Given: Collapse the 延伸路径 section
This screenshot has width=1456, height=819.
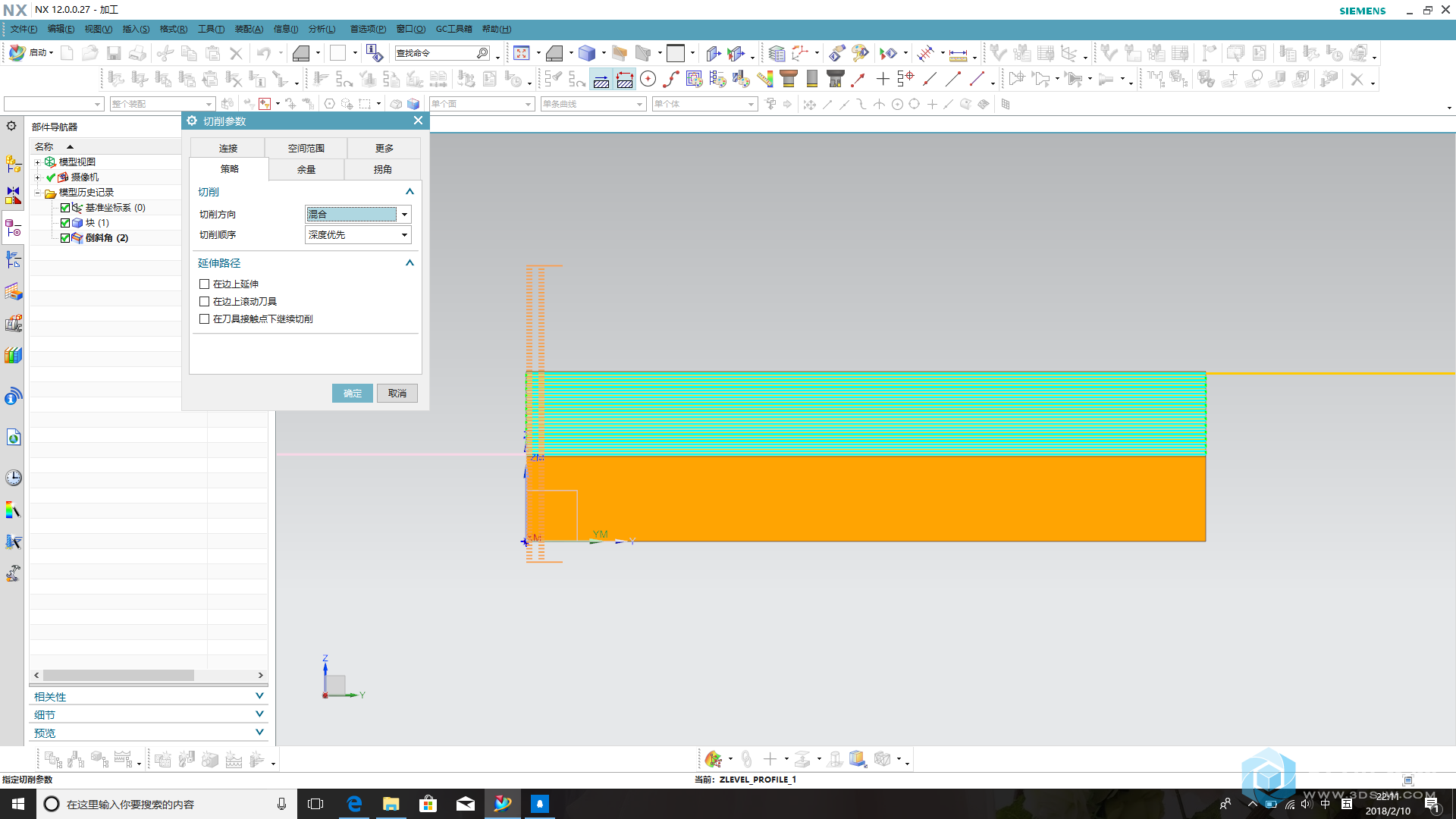Looking at the screenshot, I should (409, 263).
